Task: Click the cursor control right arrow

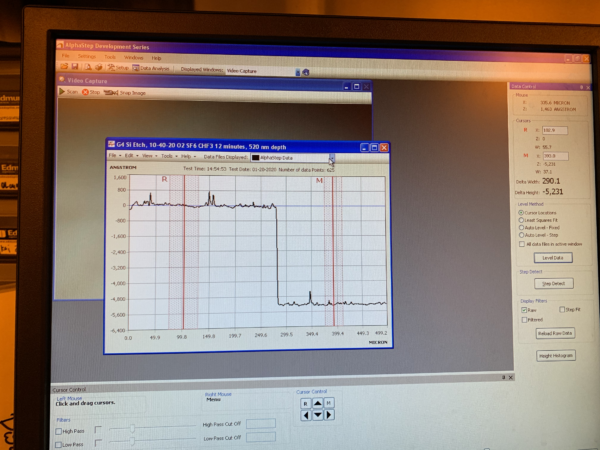Action: (329, 415)
